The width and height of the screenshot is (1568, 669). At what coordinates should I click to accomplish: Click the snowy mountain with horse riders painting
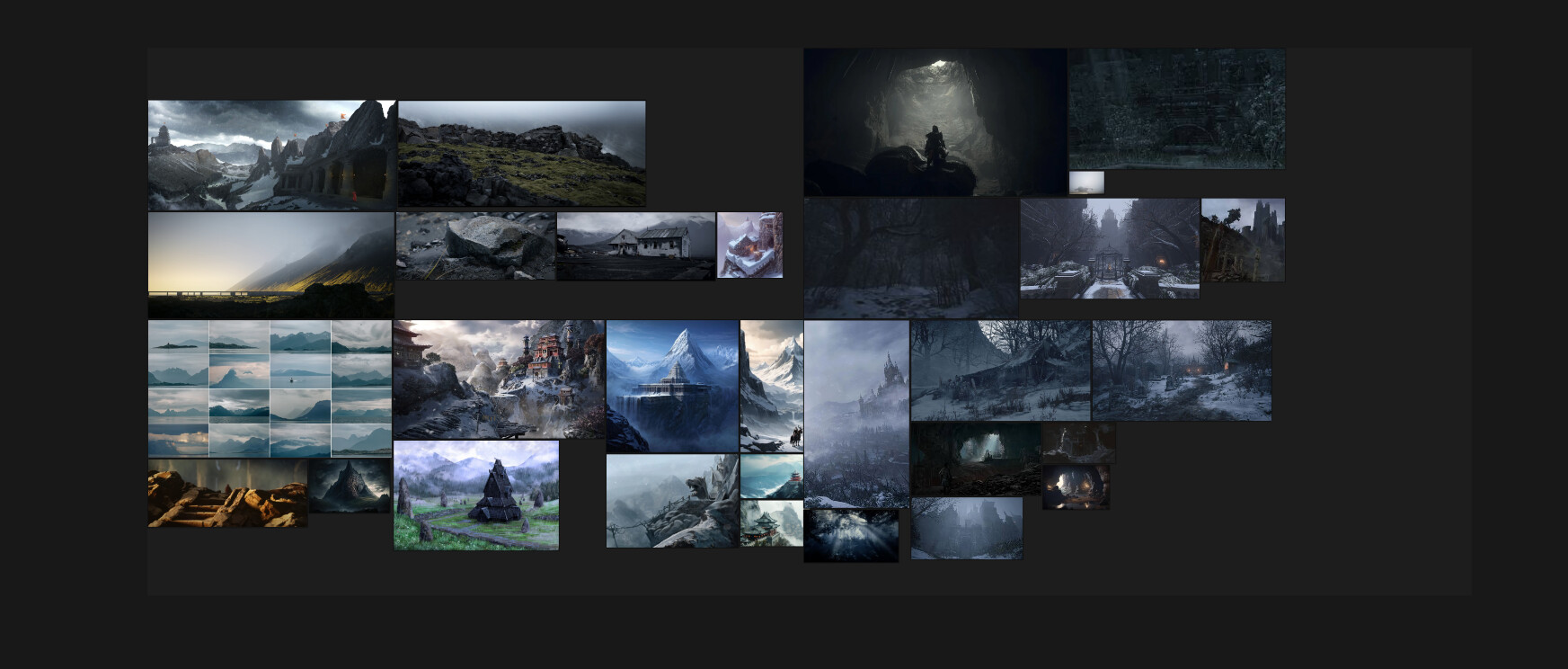[x=771, y=386]
